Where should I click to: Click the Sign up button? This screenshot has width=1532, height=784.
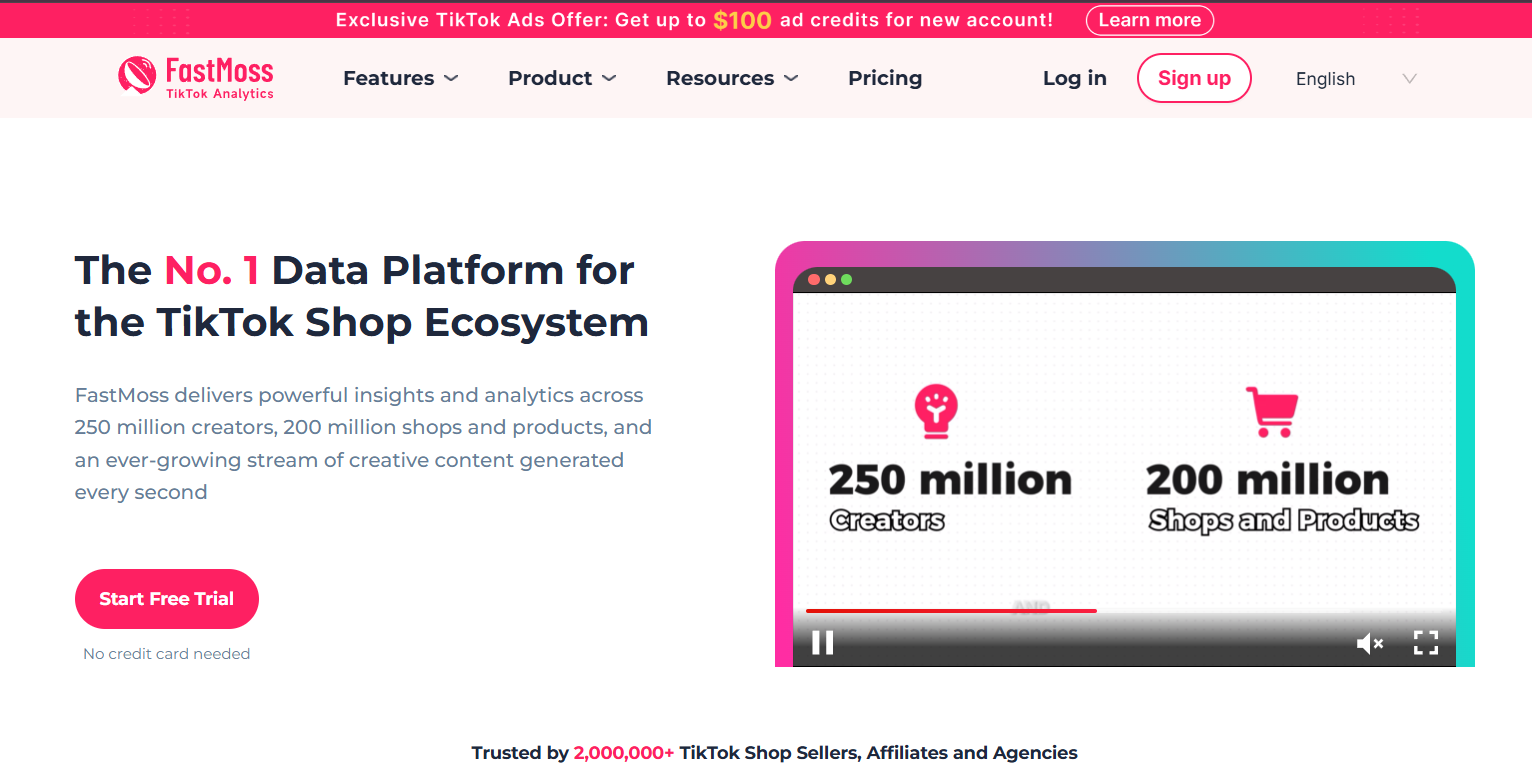[x=1194, y=78]
